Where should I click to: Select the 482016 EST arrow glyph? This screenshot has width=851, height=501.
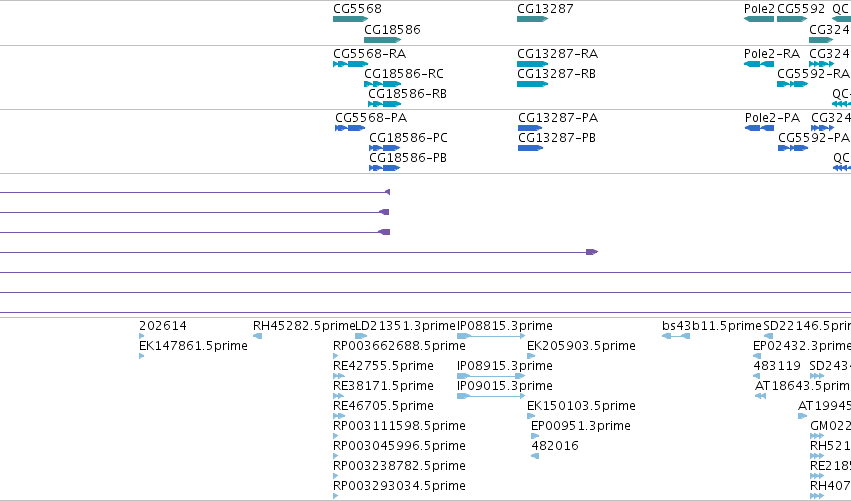click(535, 456)
